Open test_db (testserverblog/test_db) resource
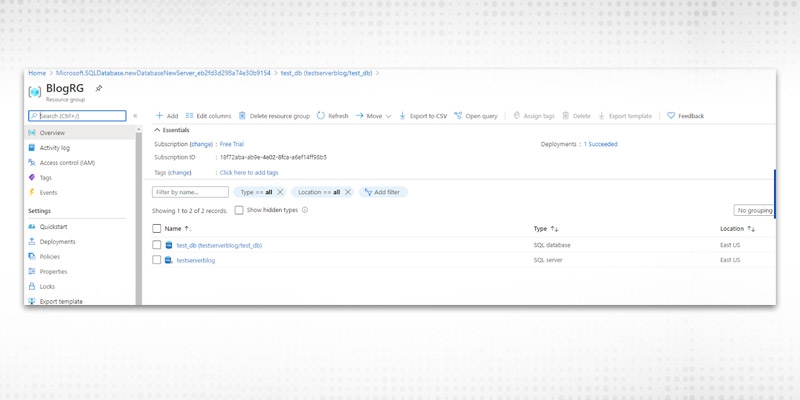This screenshot has height=400, width=800. [219, 245]
